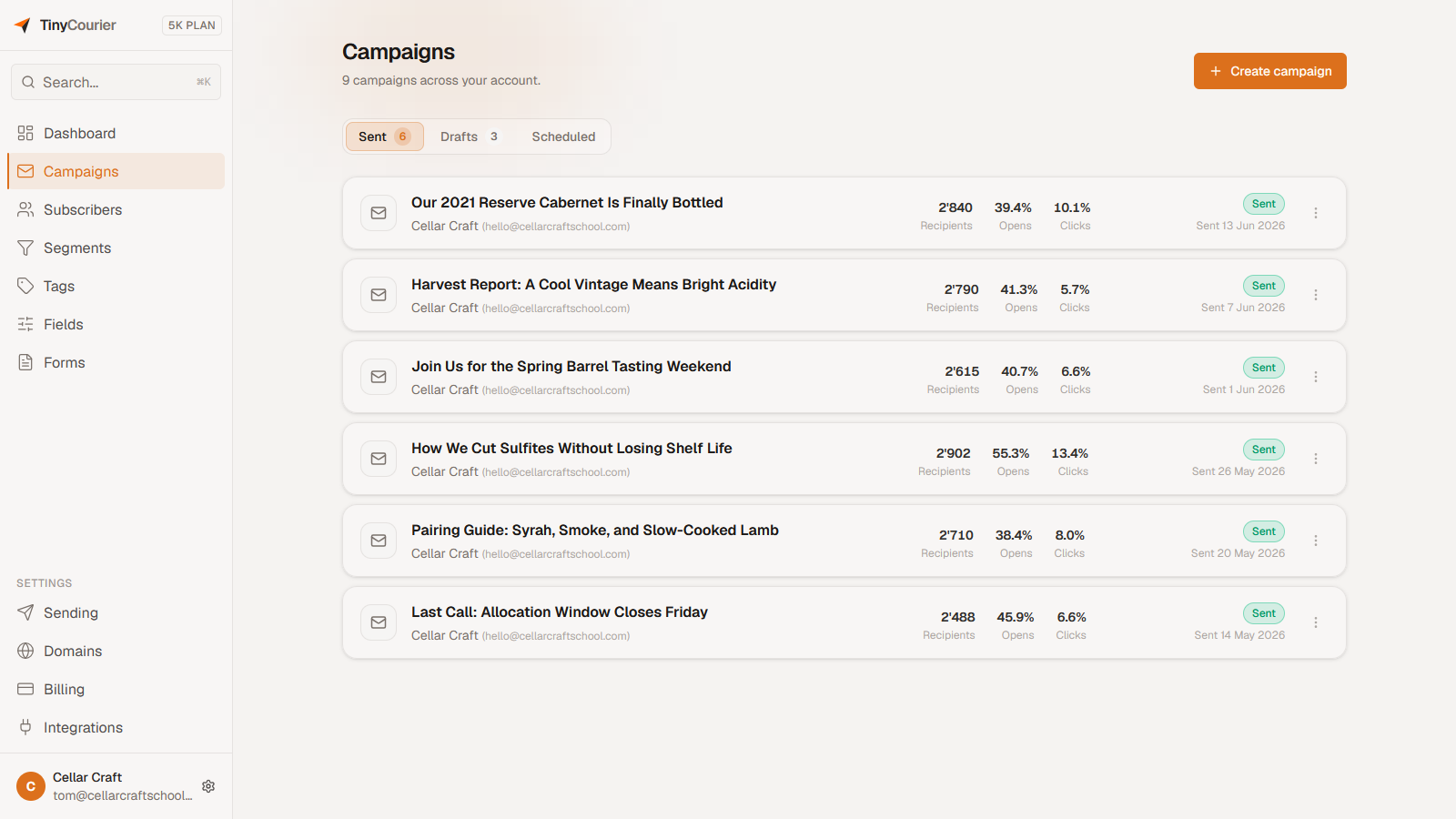1456x819 pixels.
Task: Open the Tags page
Action: pos(116,286)
